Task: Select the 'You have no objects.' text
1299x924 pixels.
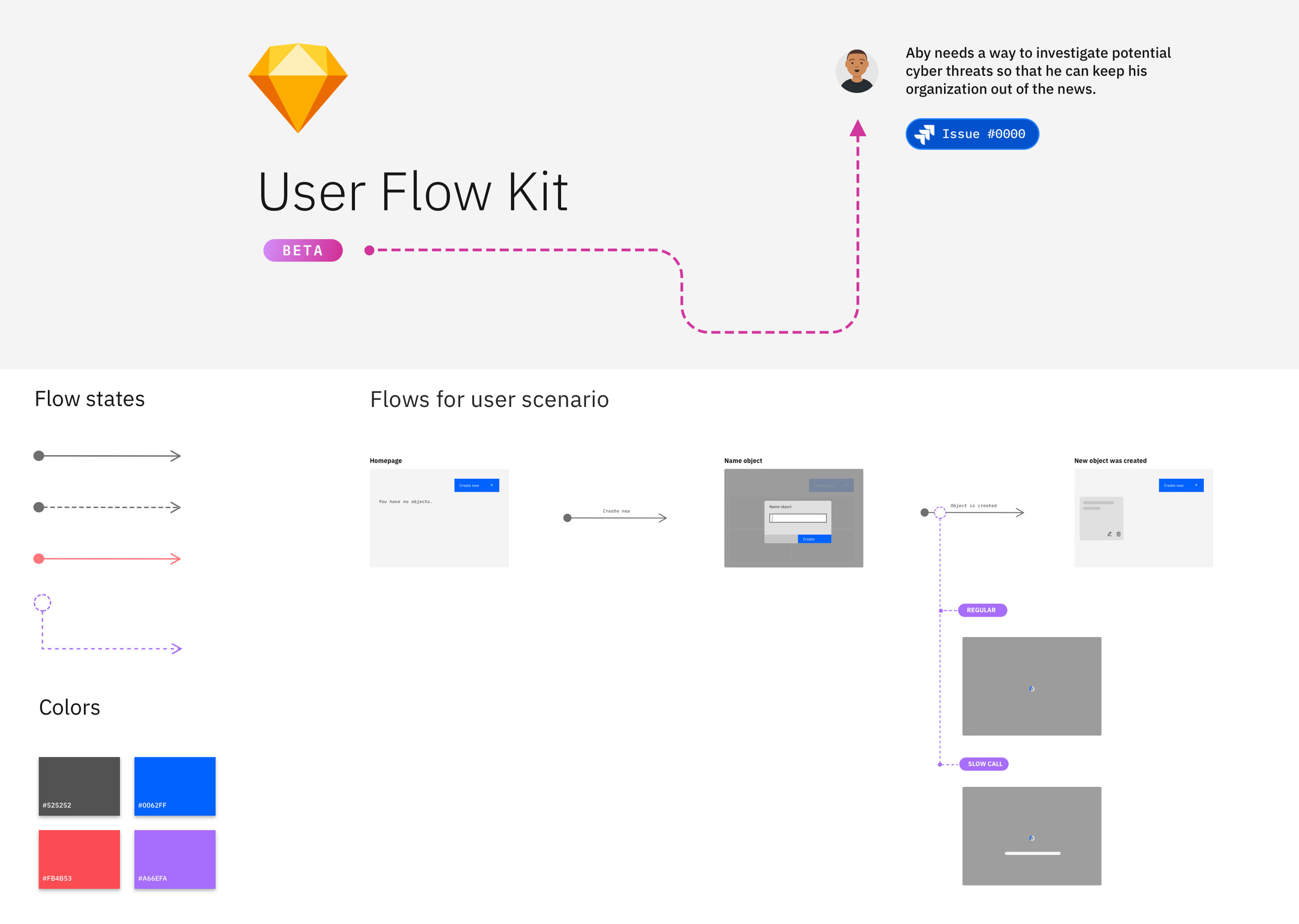Action: point(405,502)
